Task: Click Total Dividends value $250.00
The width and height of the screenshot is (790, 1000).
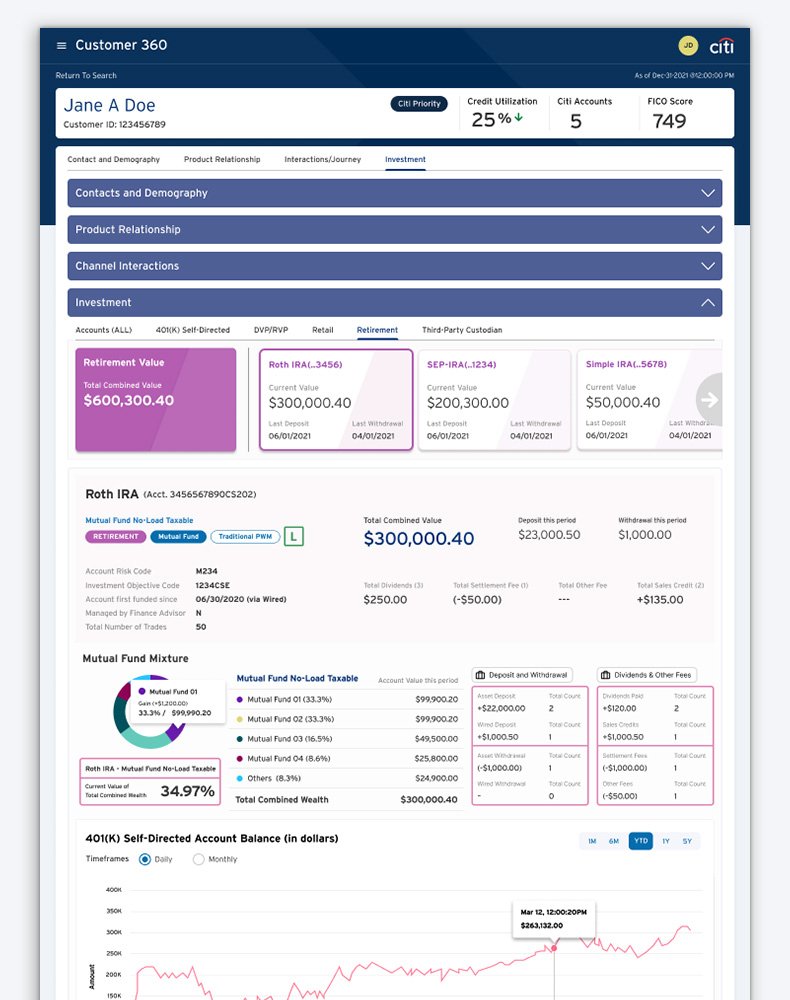Action: (385, 600)
